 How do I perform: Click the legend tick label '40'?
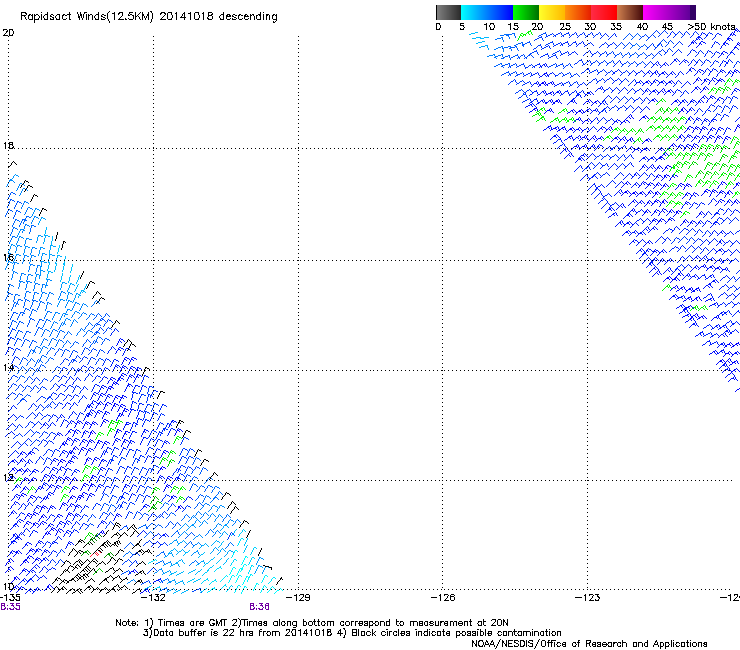point(642,27)
